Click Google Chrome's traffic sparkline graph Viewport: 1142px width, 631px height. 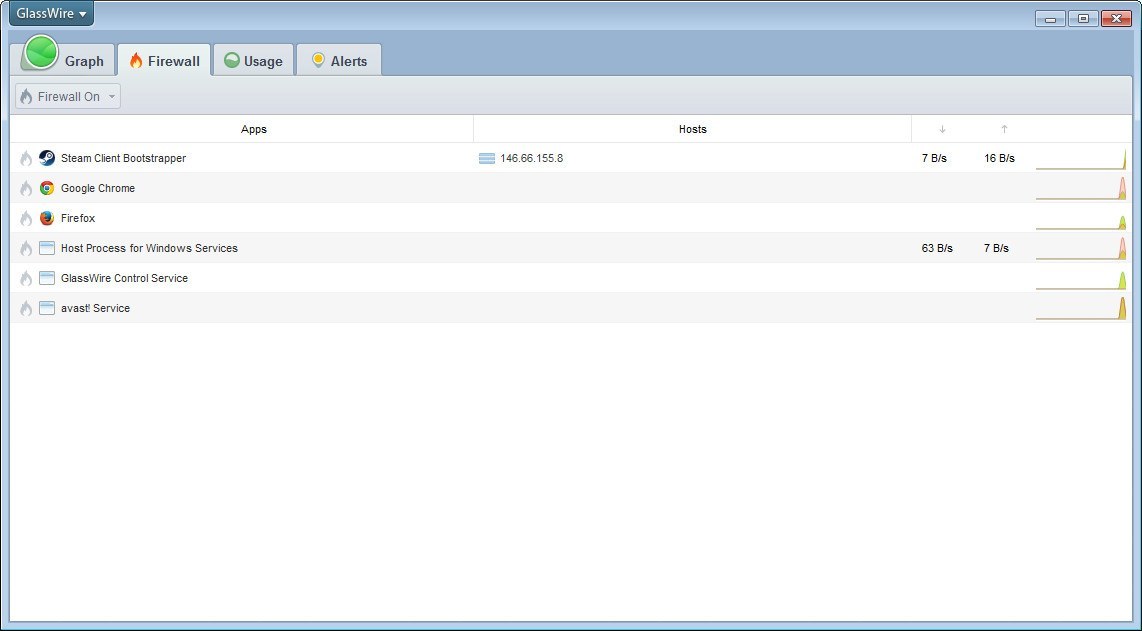[1081, 188]
